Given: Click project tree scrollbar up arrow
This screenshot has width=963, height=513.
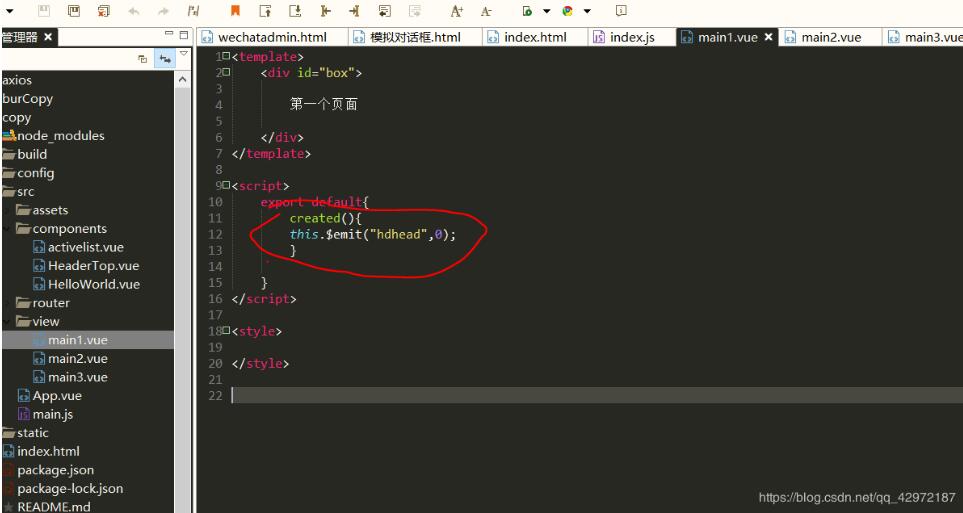Looking at the screenshot, I should [182, 80].
